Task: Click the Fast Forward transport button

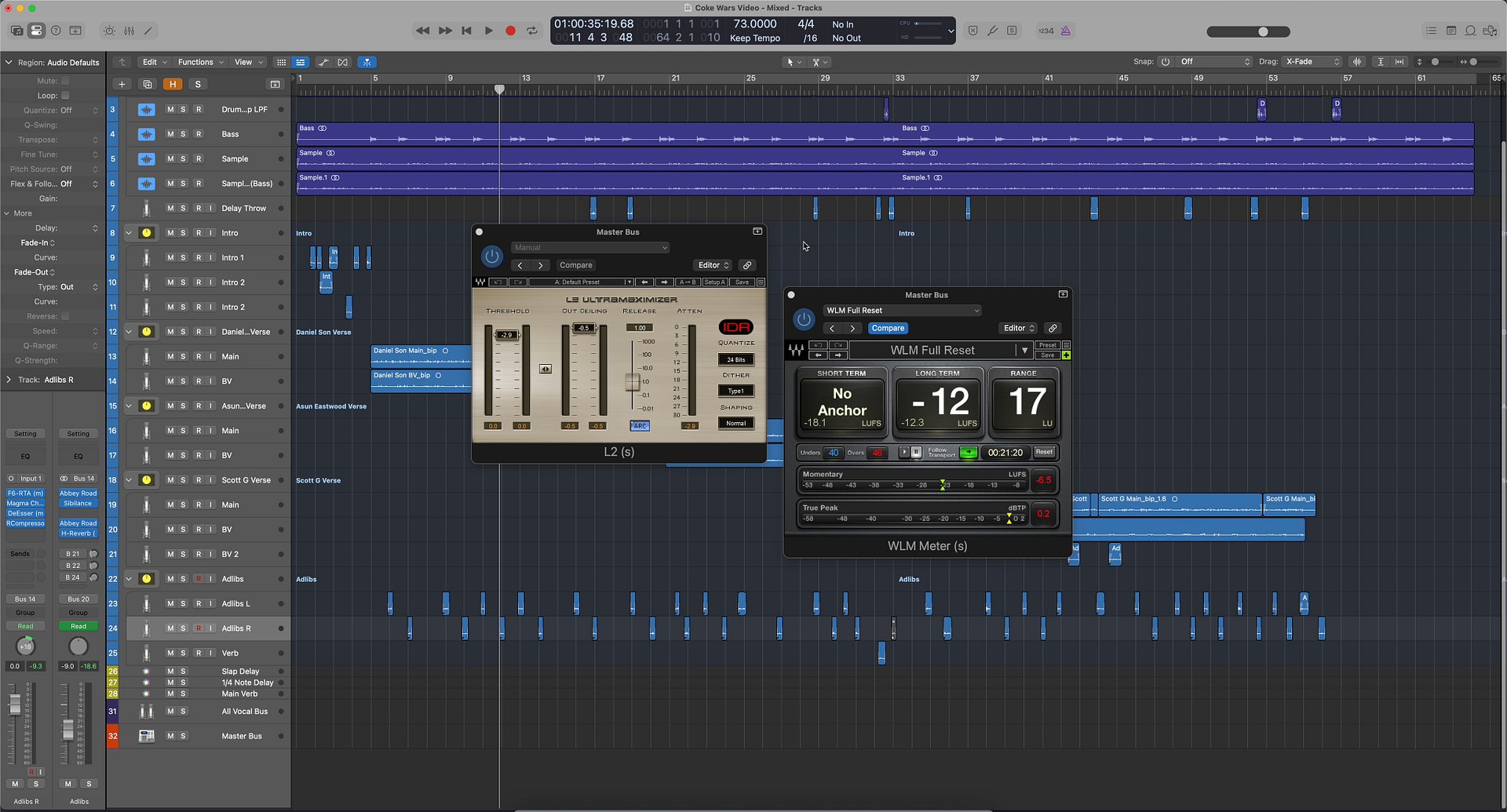Action: point(445,31)
